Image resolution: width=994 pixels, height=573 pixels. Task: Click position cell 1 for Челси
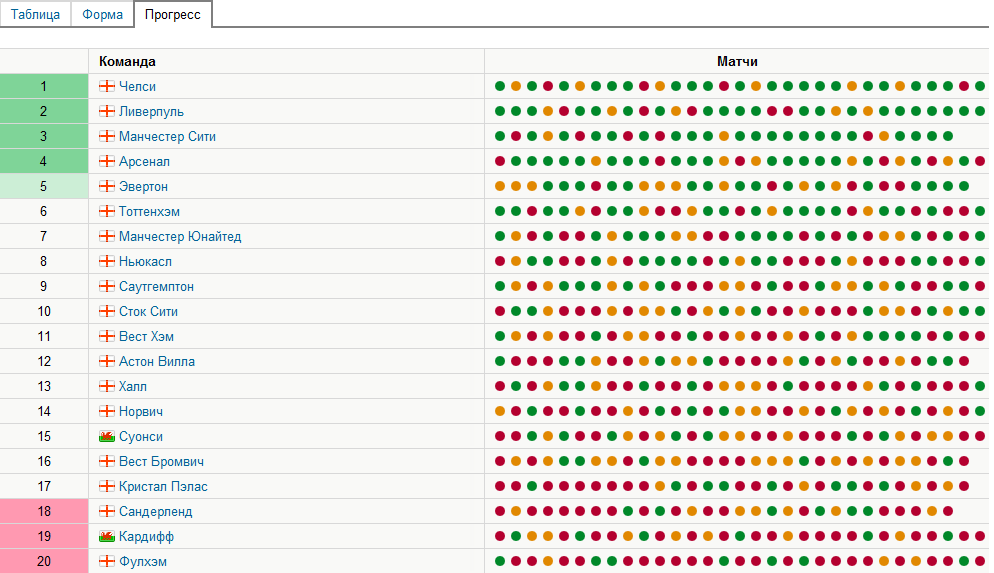pyautogui.click(x=44, y=86)
